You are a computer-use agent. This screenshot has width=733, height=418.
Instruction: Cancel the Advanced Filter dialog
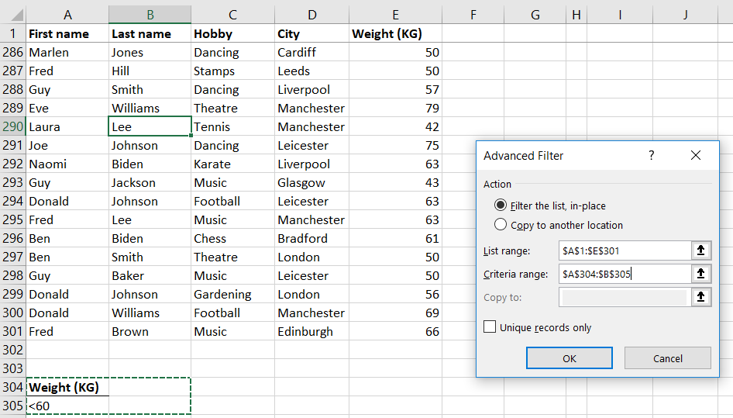[x=667, y=358]
